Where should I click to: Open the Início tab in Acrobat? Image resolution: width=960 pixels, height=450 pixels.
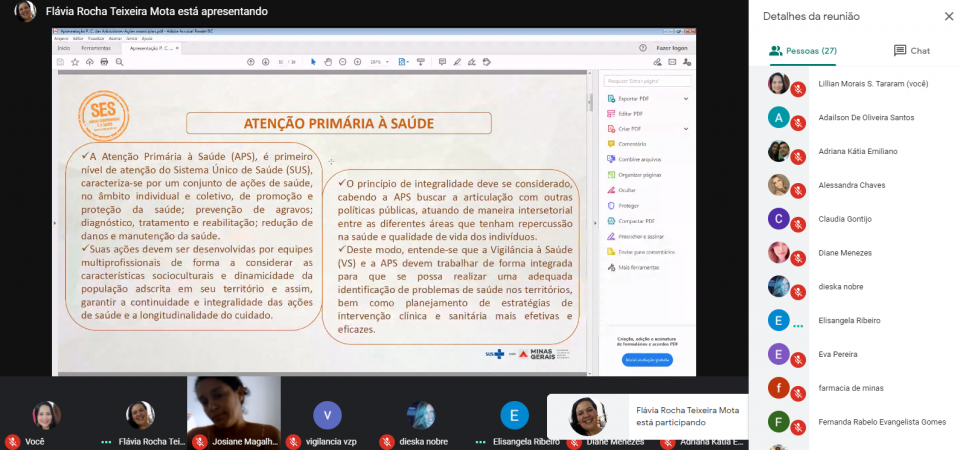[64, 48]
